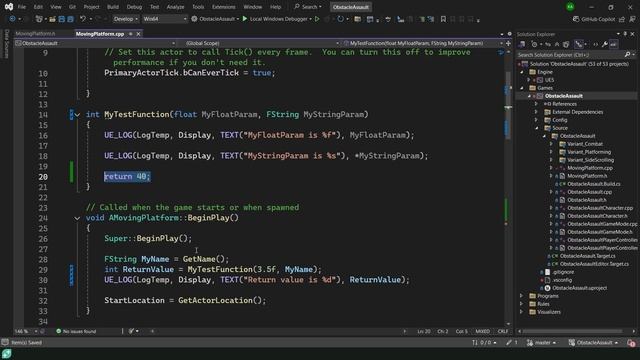Screen dimensions: 640x360
Task: Toggle Solution Explorer Preview Selected Items button
Action: (x=613, y=44)
